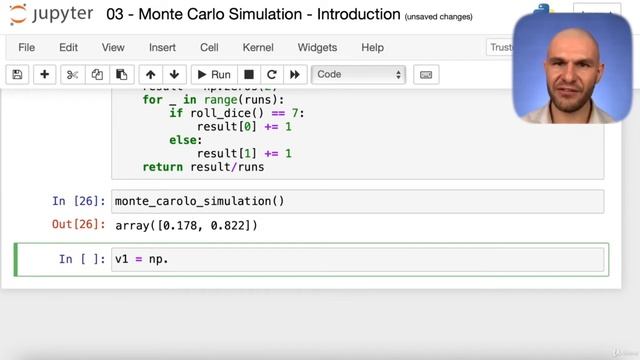Viewport: 640px width, 360px height.
Task: Open the Insert menu
Action: (162, 48)
